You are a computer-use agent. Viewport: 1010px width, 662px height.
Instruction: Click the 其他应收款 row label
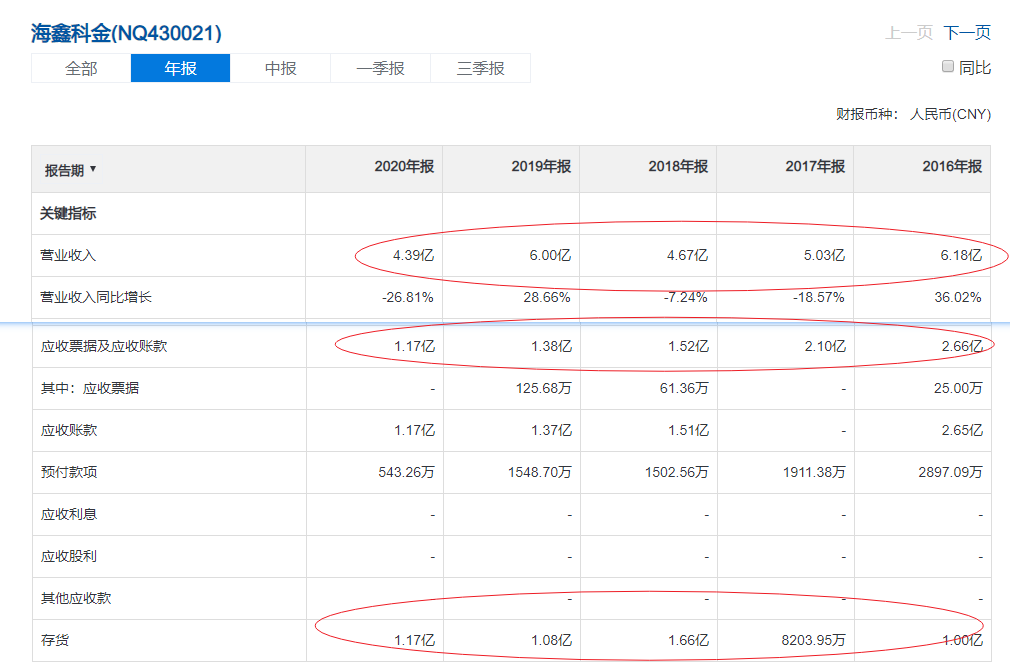76,598
